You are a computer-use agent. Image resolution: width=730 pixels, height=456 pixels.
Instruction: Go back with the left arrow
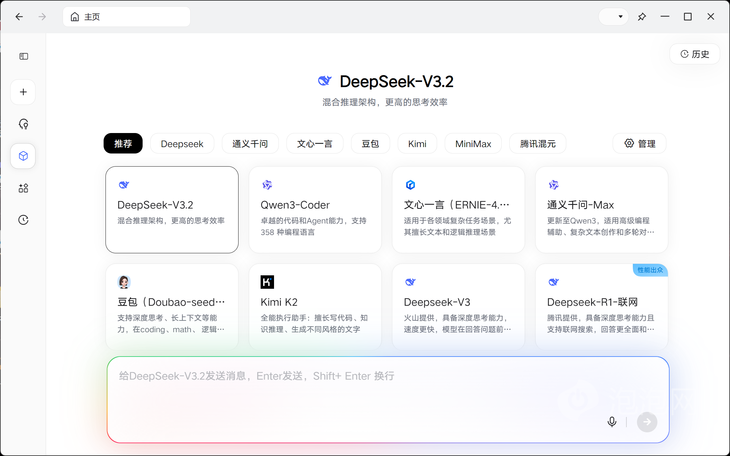point(17,17)
